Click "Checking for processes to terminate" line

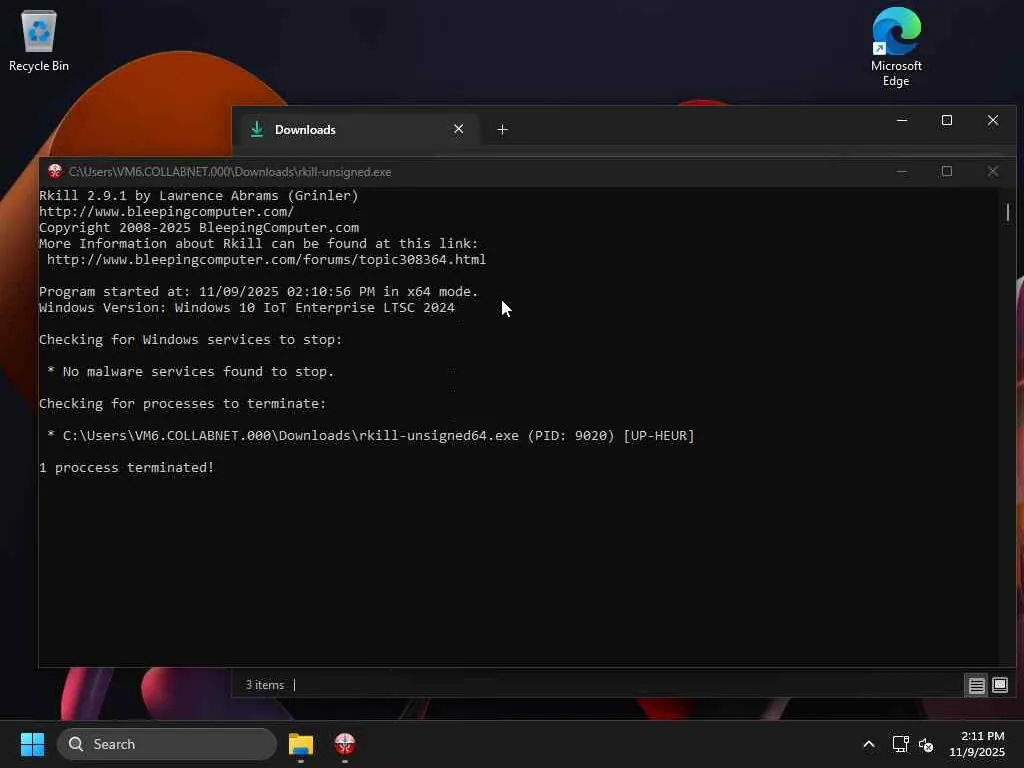[x=182, y=404]
